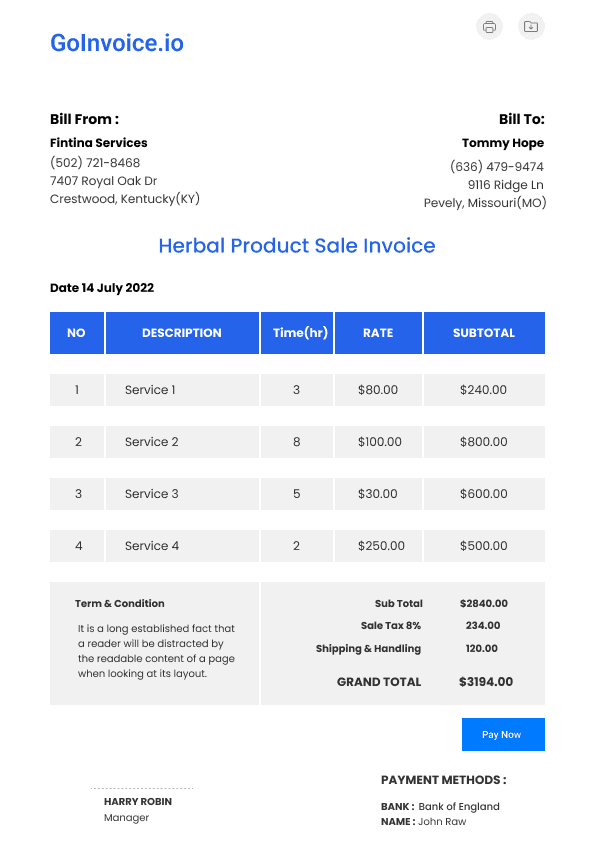Select the Date 14 July 2022 text
Screen dimensions: 595x842
[x=102, y=288]
